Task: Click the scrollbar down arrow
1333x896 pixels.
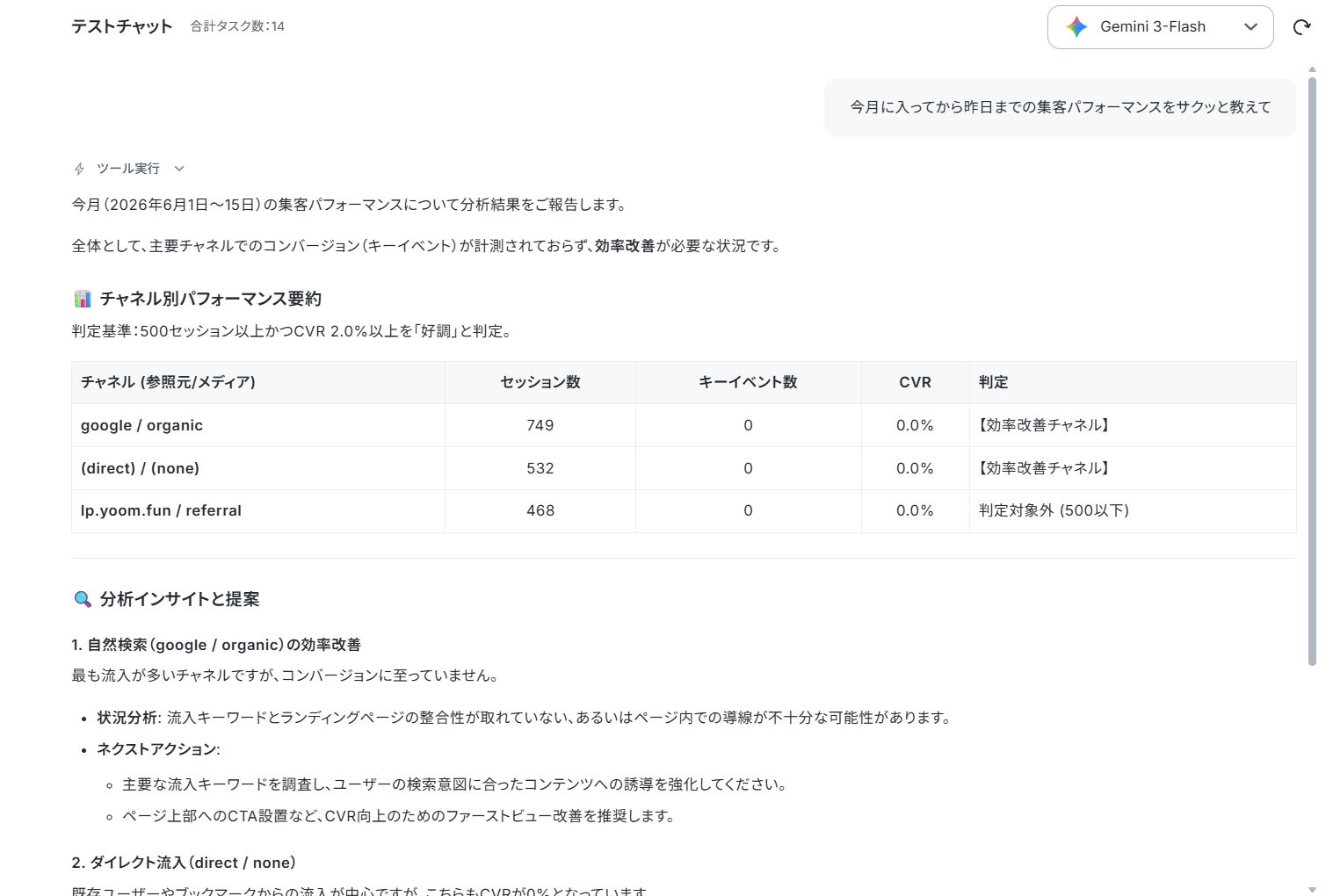Action: pyautogui.click(x=1312, y=890)
